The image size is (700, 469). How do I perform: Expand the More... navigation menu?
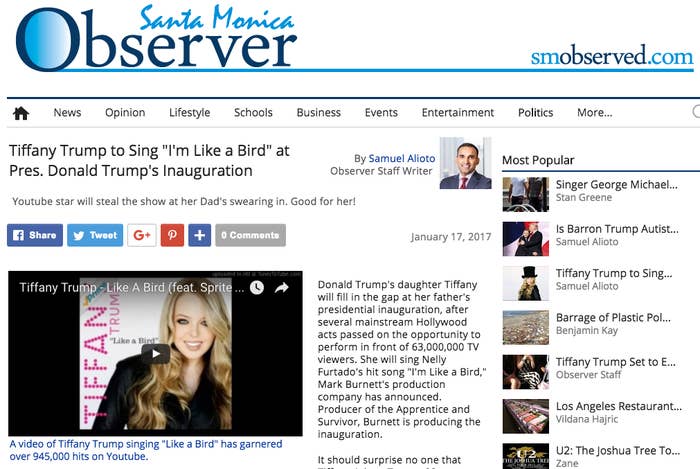tap(595, 112)
